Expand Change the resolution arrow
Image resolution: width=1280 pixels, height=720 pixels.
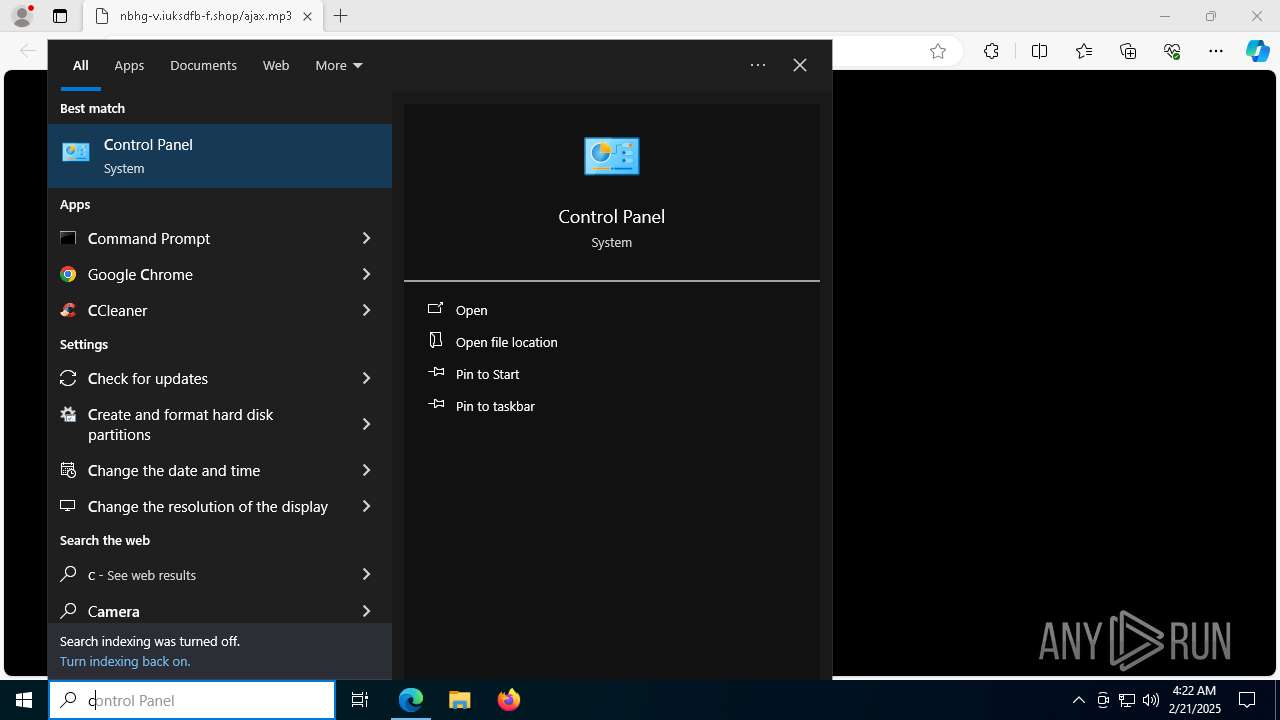point(366,506)
